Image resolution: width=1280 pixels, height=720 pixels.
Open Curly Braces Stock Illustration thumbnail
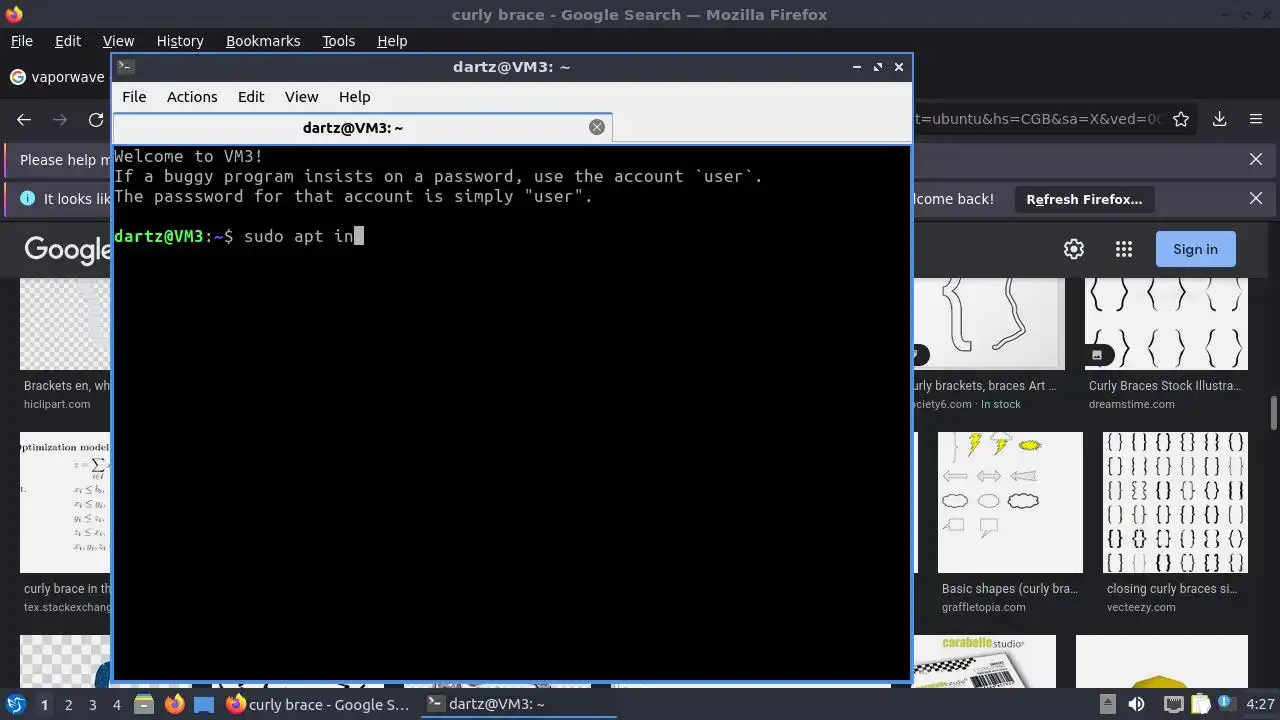click(x=1166, y=324)
